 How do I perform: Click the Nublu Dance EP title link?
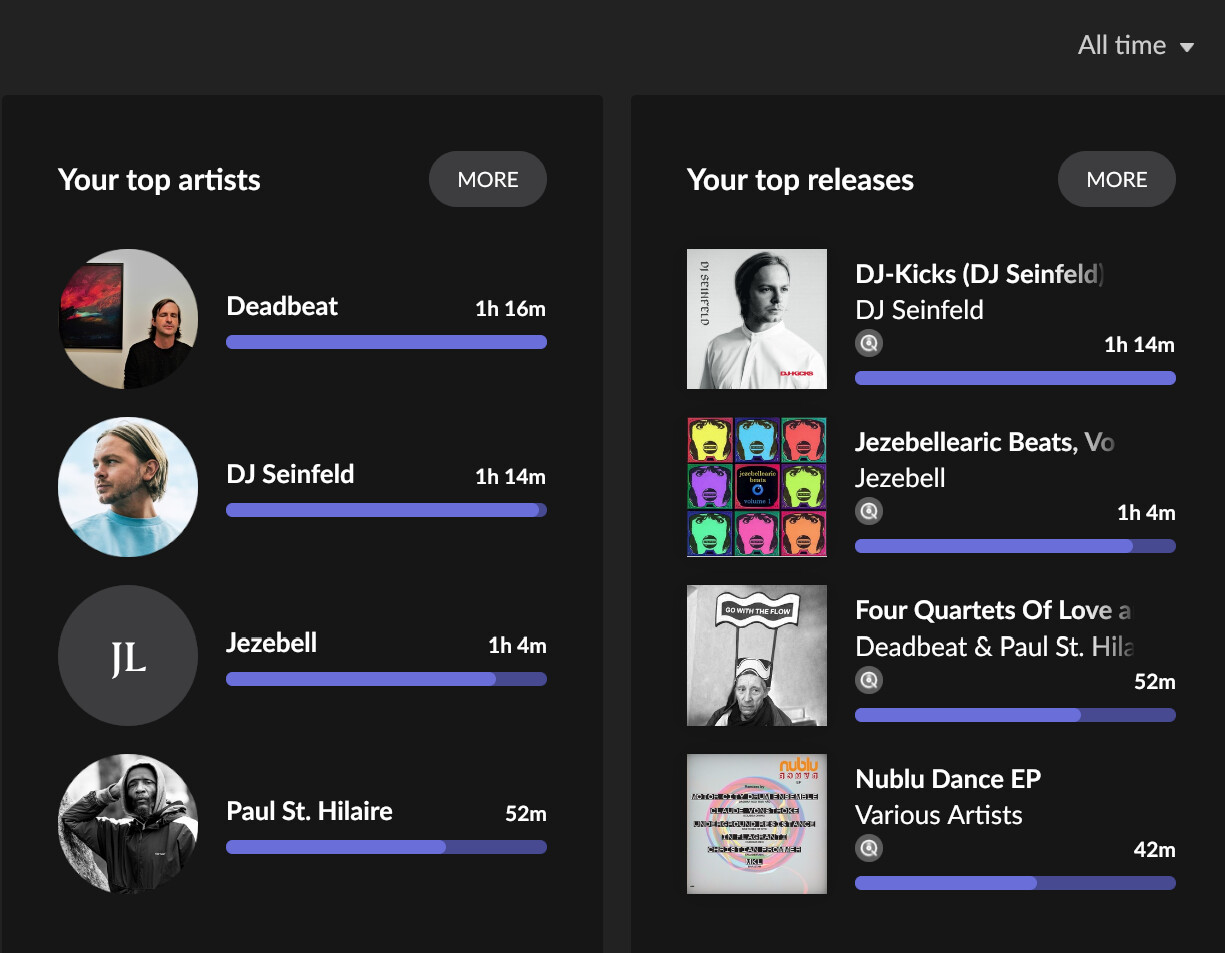coord(948,778)
